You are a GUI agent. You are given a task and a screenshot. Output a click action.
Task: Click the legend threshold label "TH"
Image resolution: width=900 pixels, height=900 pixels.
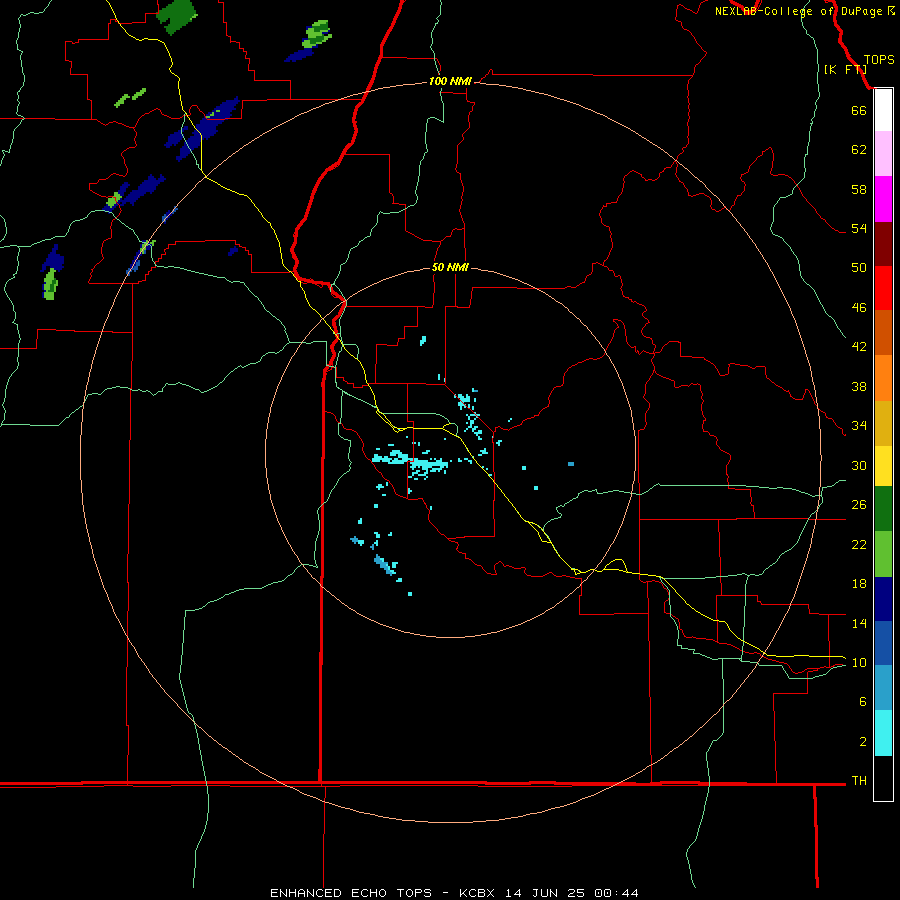(859, 780)
